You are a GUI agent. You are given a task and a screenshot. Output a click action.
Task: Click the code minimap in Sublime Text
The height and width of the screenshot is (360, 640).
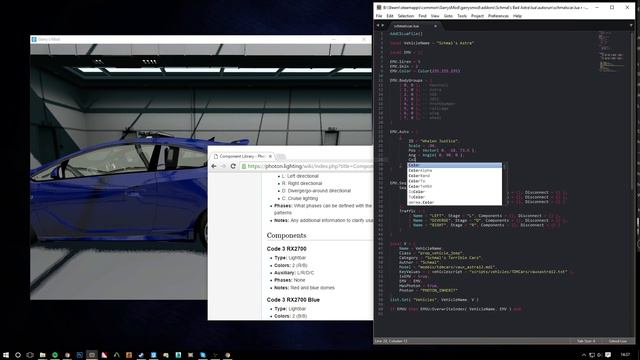click(611, 51)
